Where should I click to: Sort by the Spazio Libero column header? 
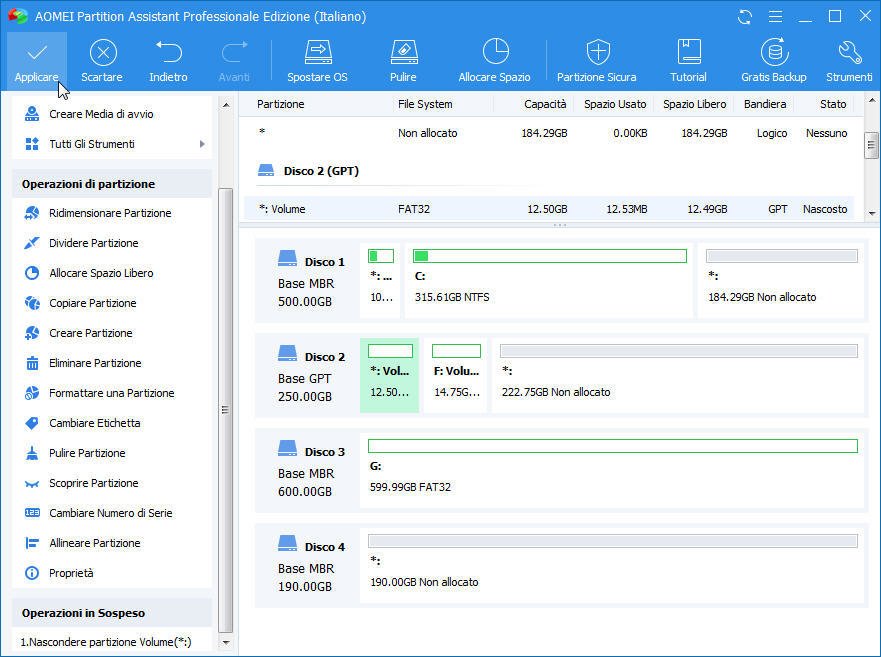pyautogui.click(x=694, y=104)
